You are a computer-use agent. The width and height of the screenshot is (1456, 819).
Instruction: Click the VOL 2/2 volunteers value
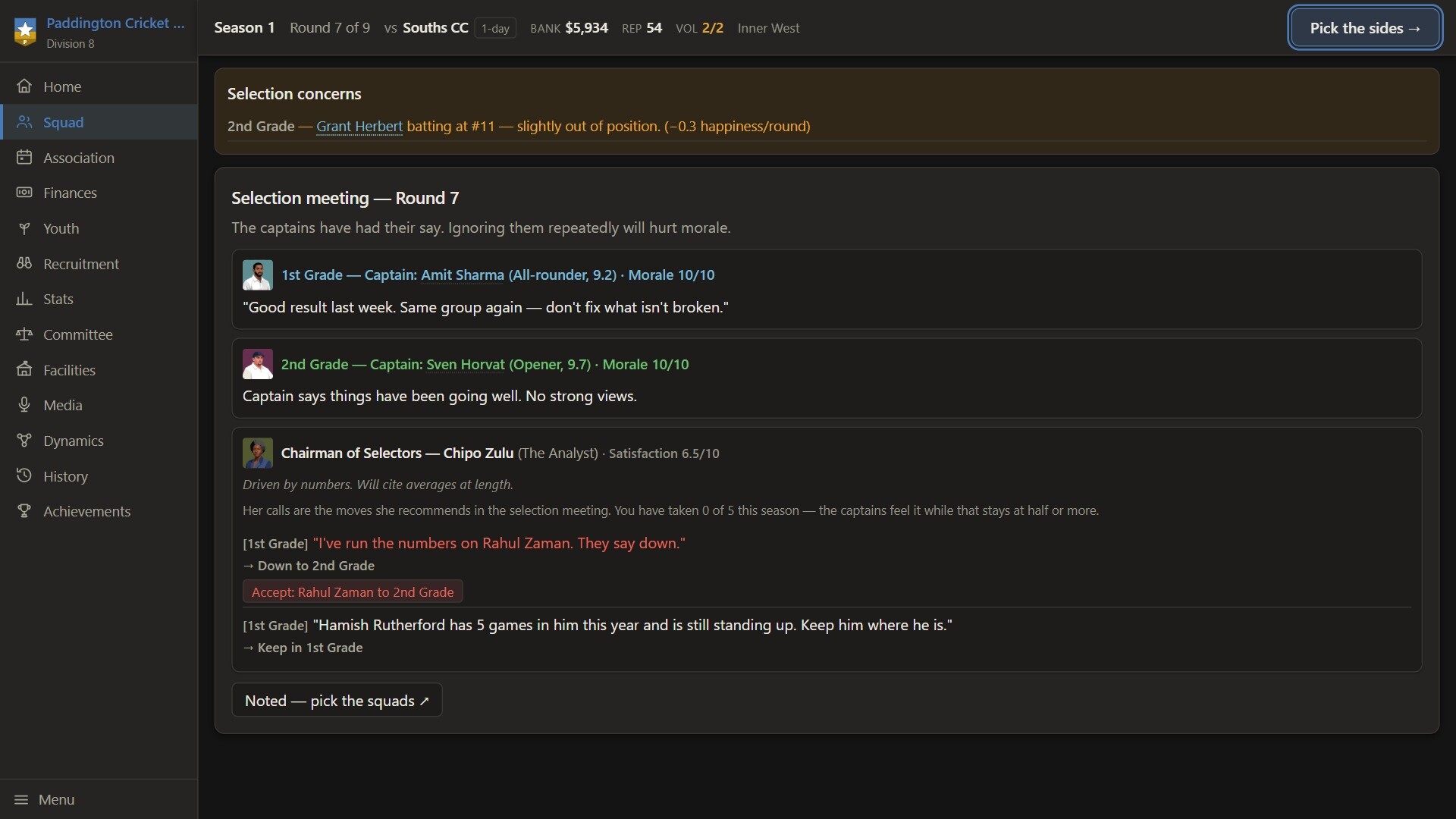pos(699,28)
